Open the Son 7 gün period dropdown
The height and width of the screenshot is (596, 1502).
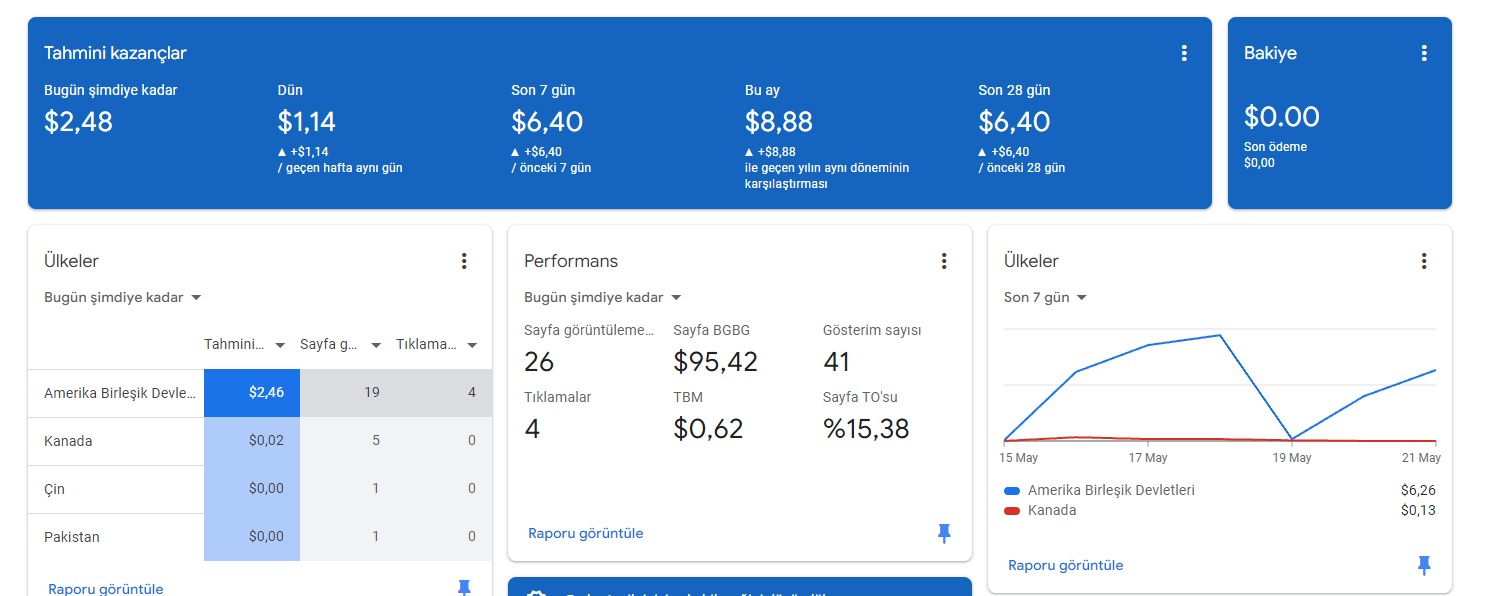click(x=1046, y=297)
